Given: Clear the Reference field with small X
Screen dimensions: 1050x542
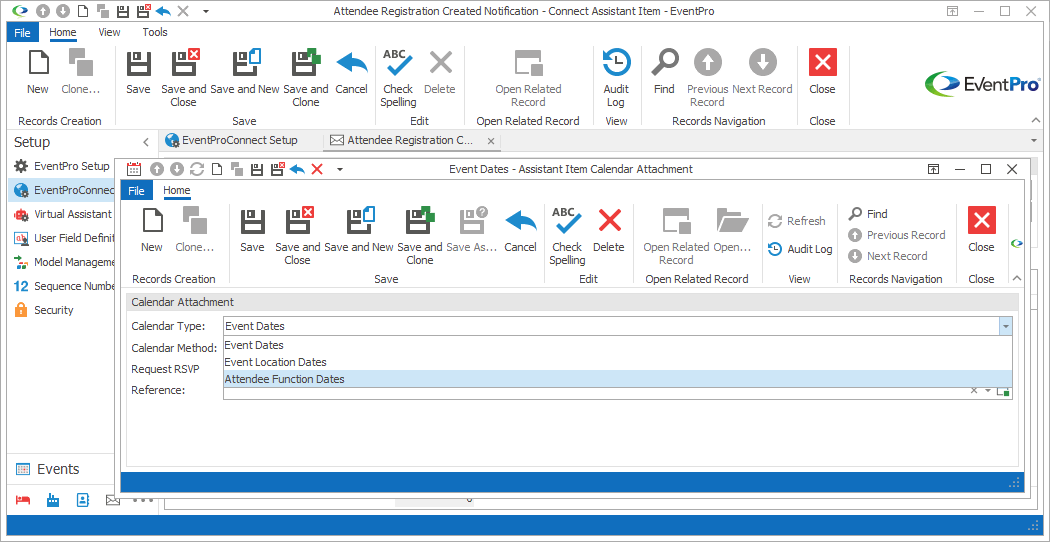Looking at the screenshot, I should 974,391.
